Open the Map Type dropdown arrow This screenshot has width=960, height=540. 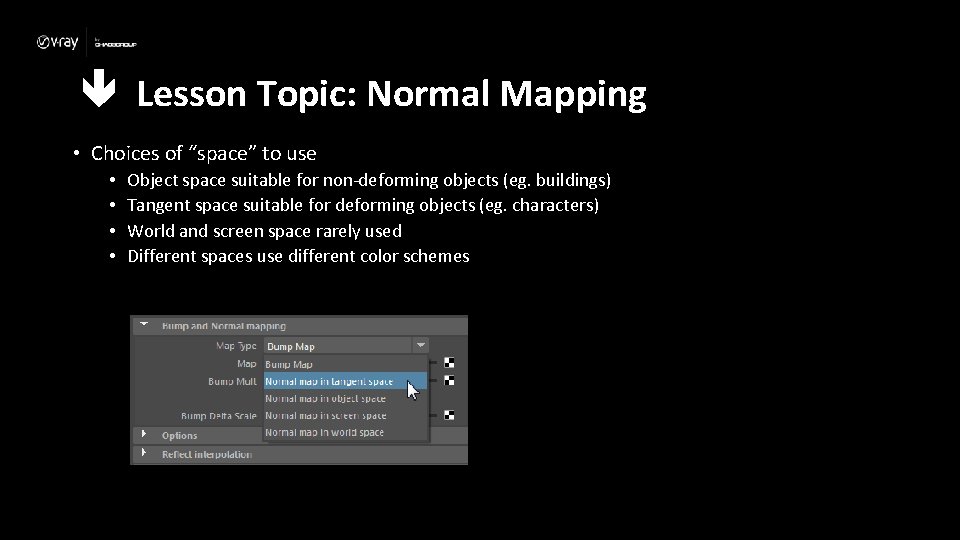point(421,345)
